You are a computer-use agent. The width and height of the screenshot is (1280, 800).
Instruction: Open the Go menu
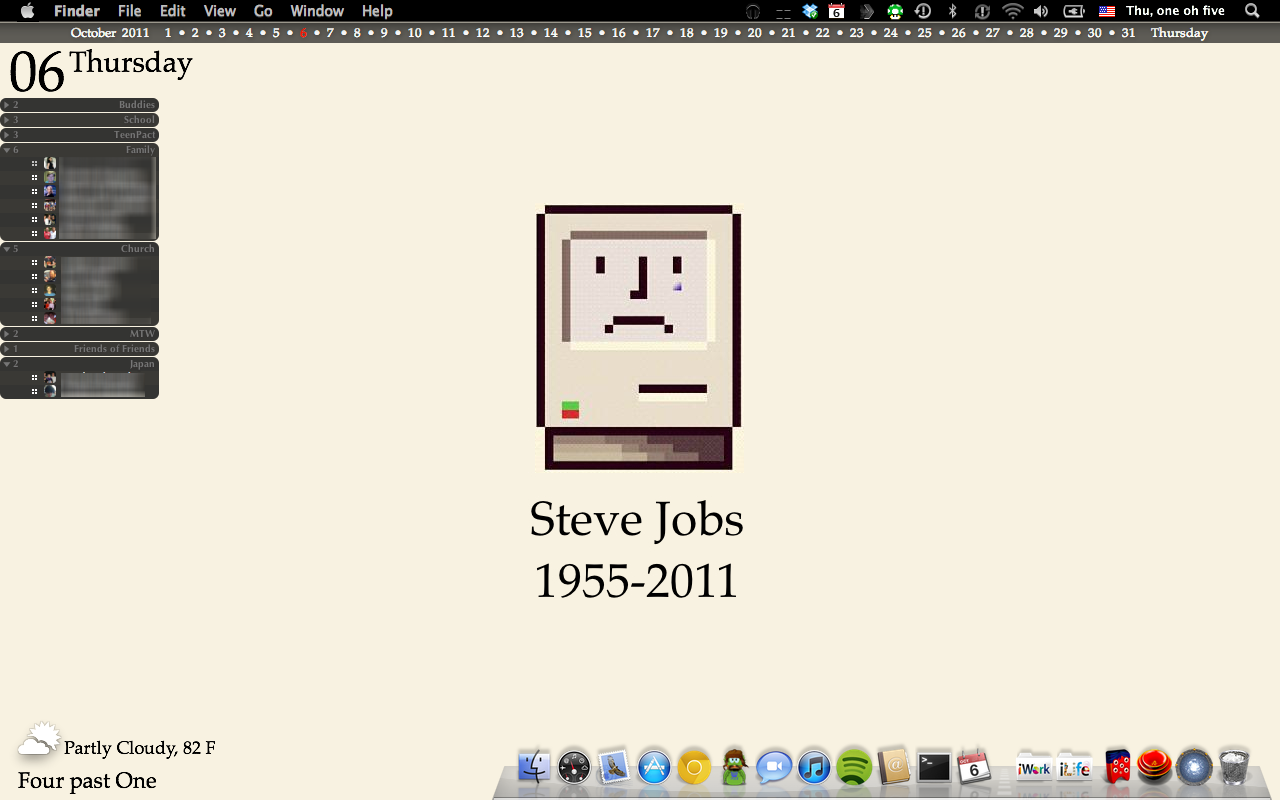click(263, 11)
